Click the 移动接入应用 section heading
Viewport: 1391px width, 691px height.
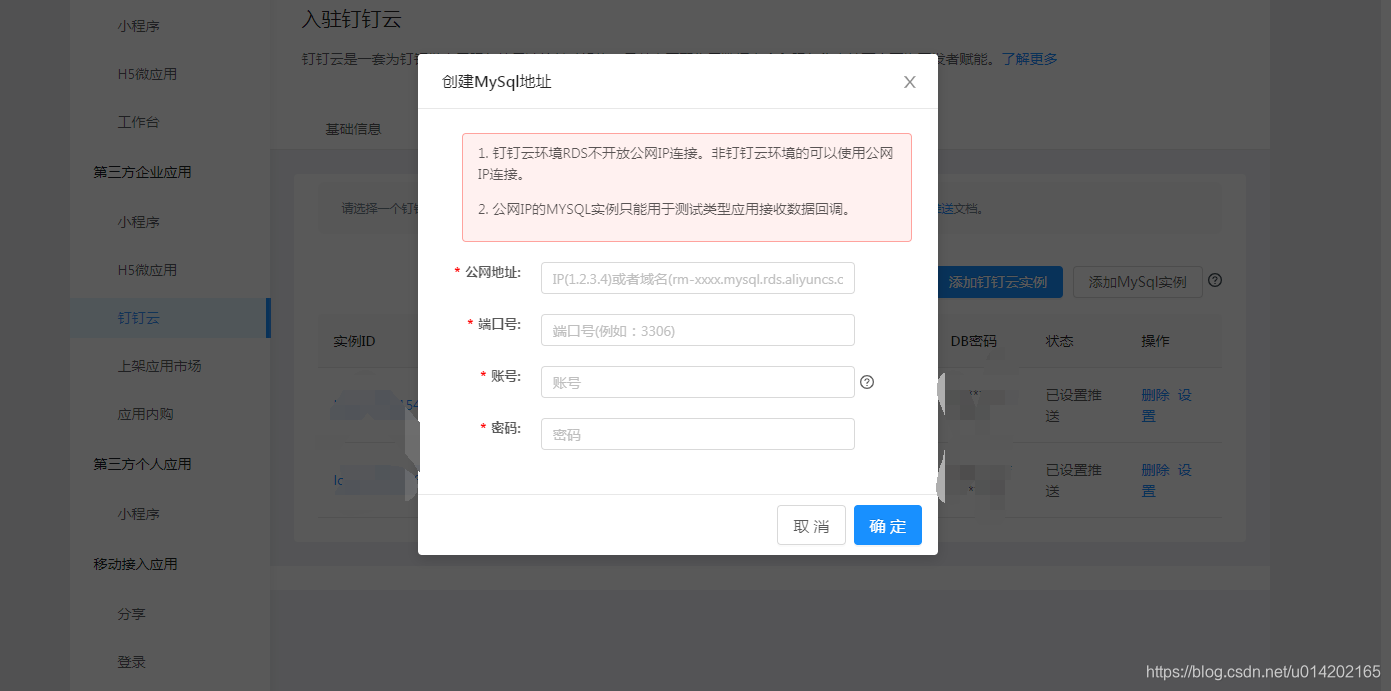tap(135, 564)
